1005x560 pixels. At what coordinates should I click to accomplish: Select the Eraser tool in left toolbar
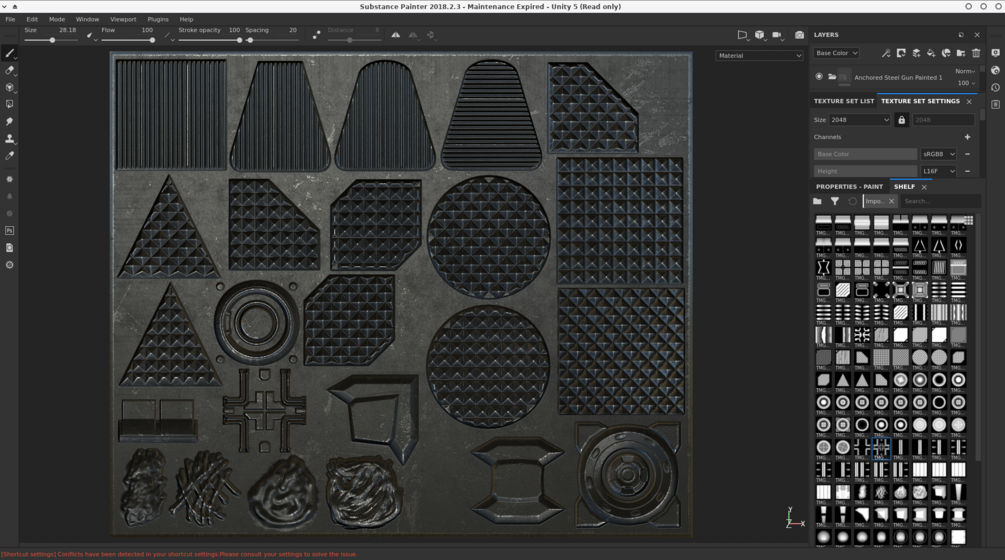pos(10,70)
